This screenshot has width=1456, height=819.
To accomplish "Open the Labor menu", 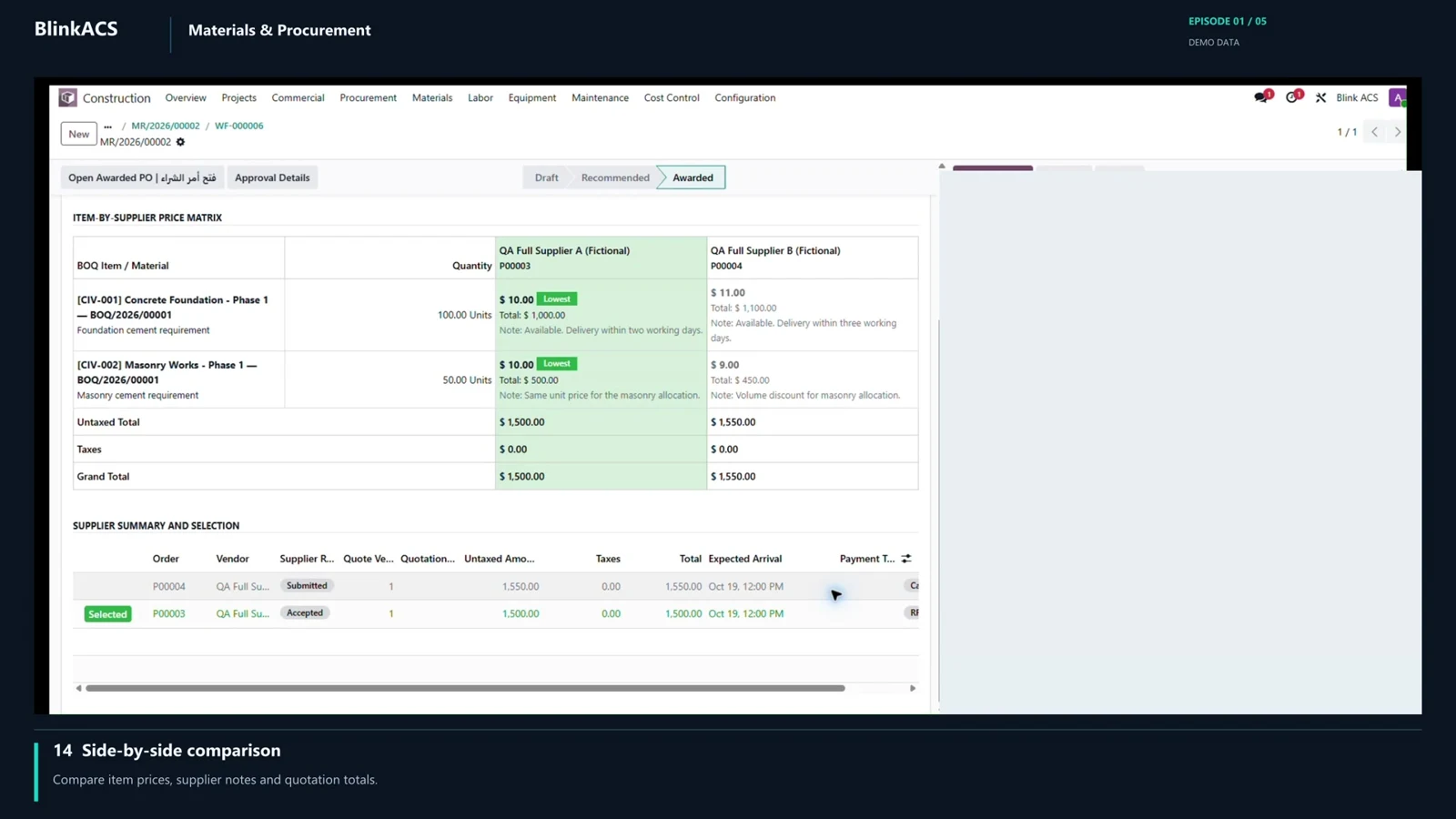I will click(480, 97).
